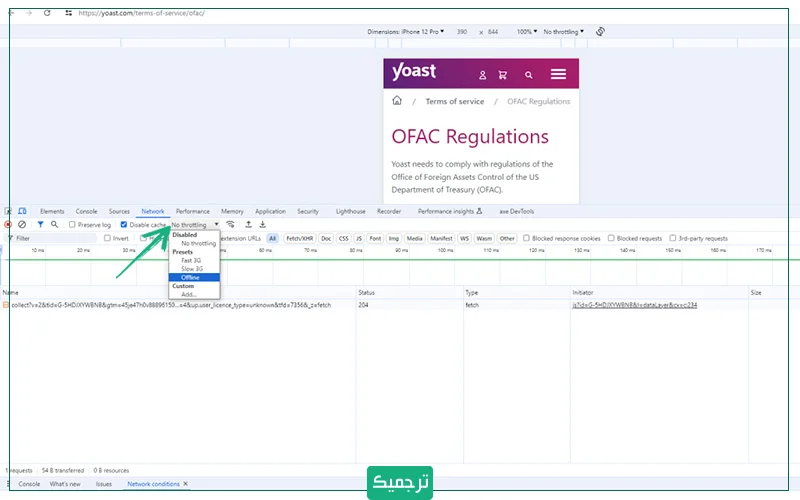Filter requests by WS
Viewport: 800px width, 500px height.
tap(464, 238)
